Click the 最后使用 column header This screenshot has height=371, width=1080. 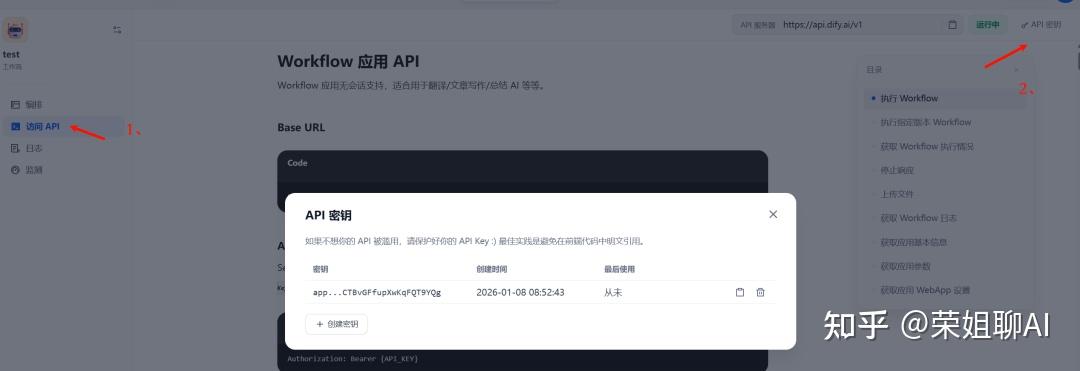[x=619, y=269]
